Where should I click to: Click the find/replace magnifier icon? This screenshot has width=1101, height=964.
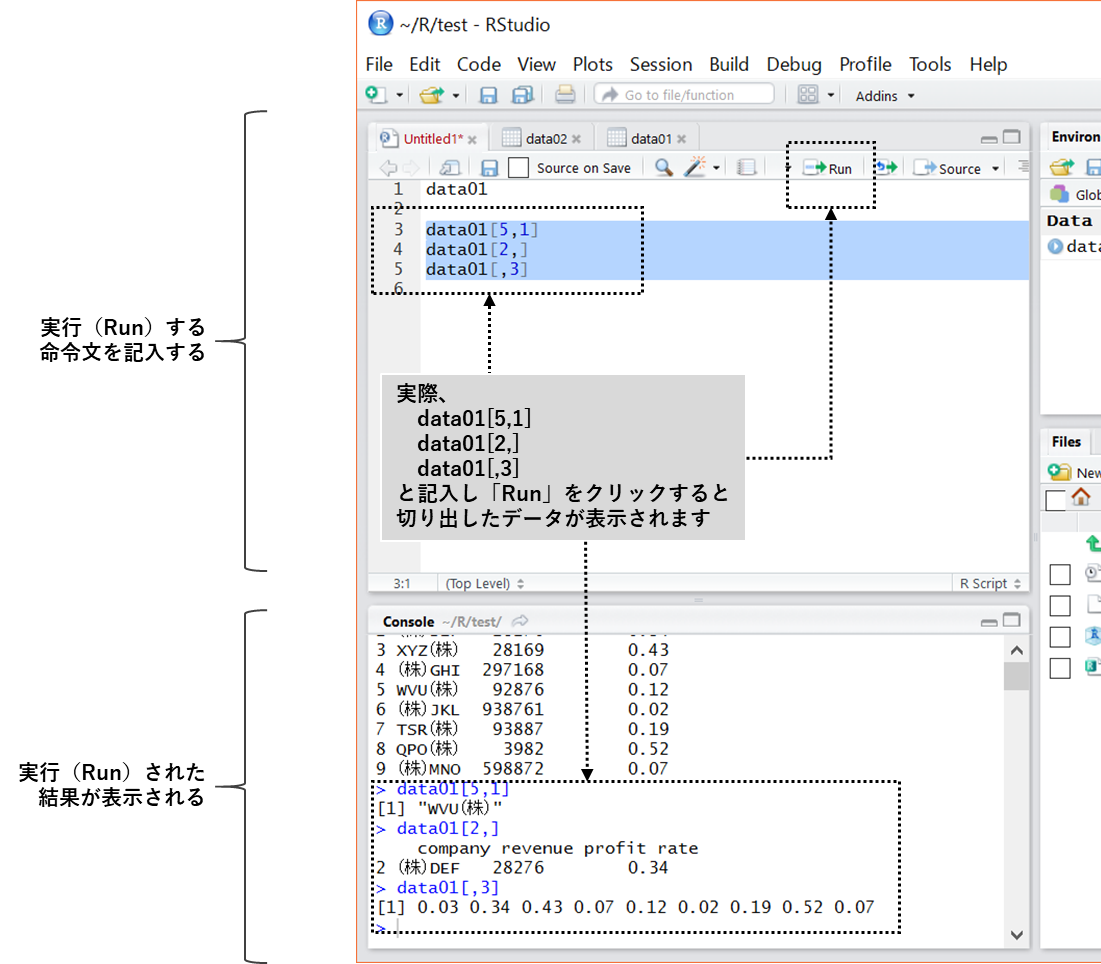coord(663,168)
